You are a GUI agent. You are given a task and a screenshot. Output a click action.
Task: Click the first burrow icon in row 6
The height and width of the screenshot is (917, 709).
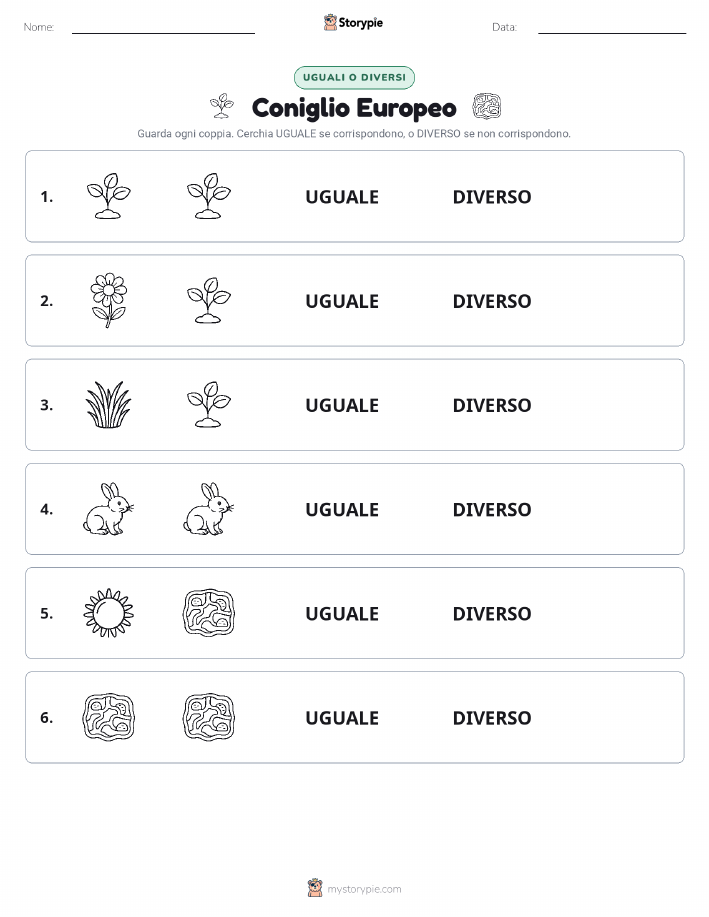point(108,717)
